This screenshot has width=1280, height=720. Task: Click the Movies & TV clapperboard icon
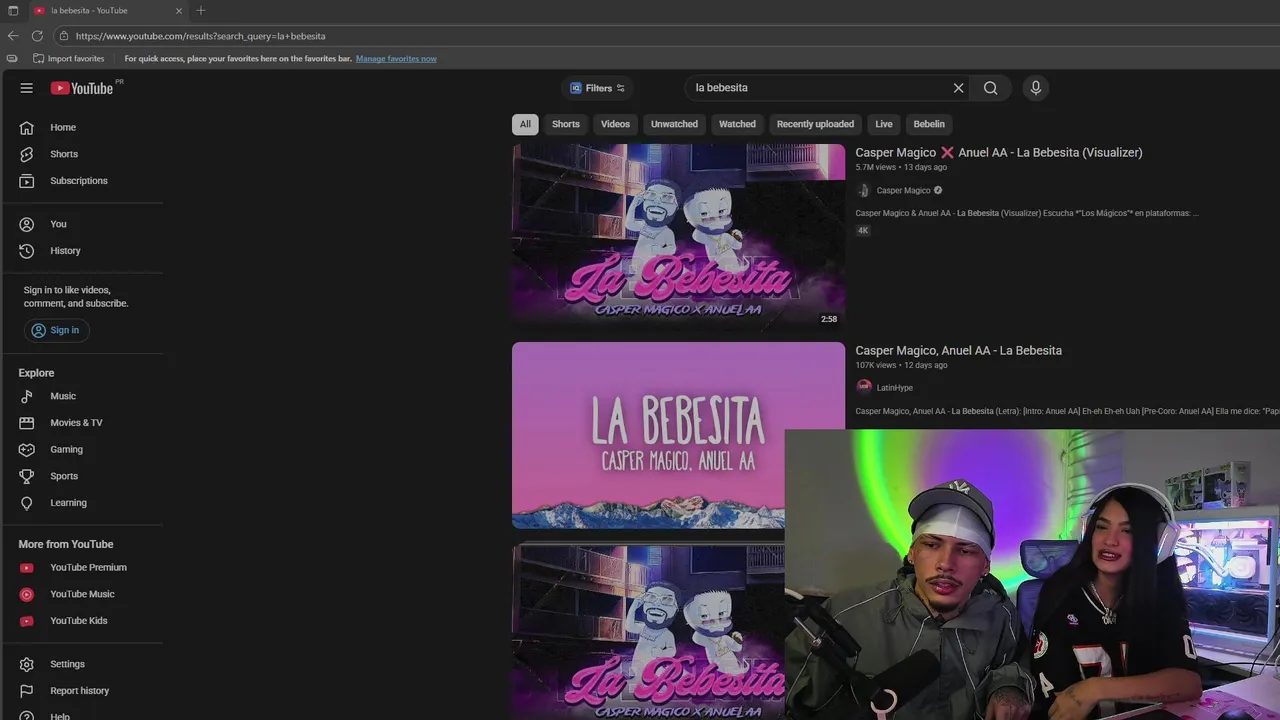pos(27,423)
